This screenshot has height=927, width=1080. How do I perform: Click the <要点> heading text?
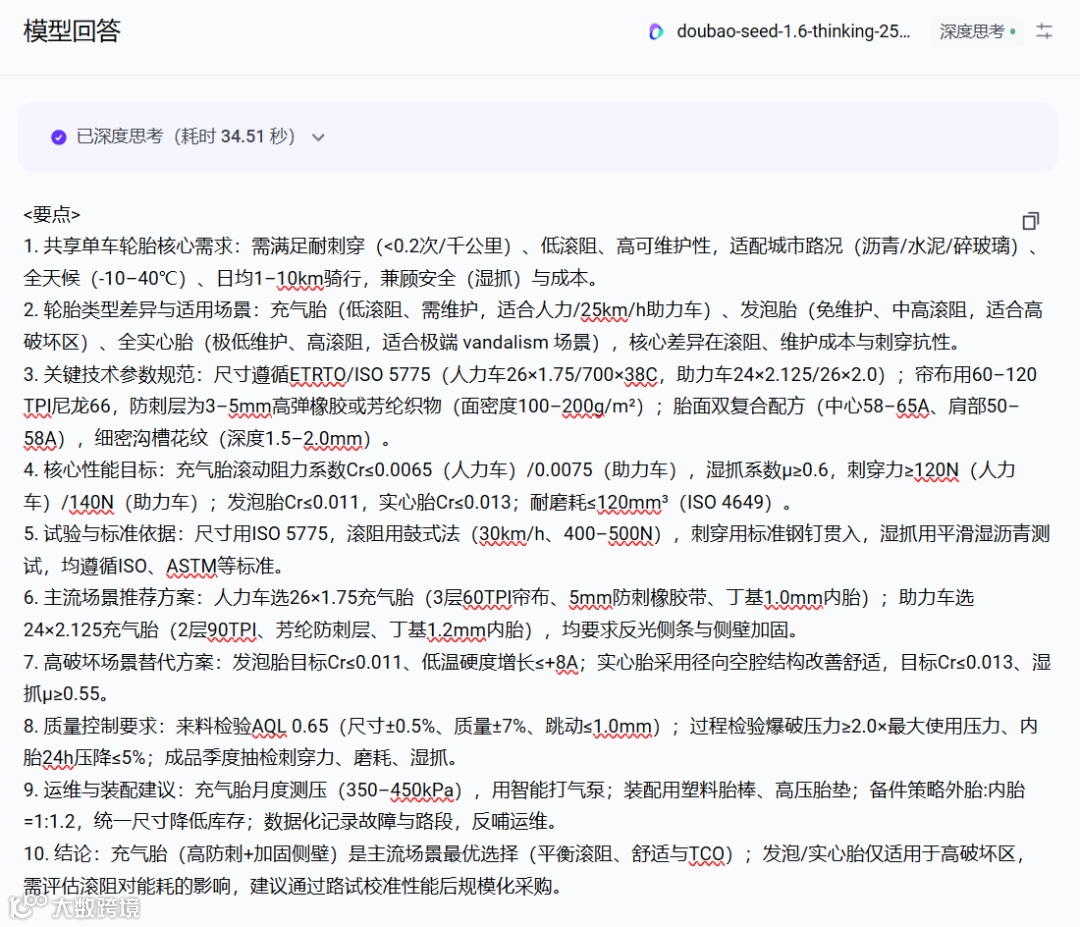pyautogui.click(x=52, y=214)
